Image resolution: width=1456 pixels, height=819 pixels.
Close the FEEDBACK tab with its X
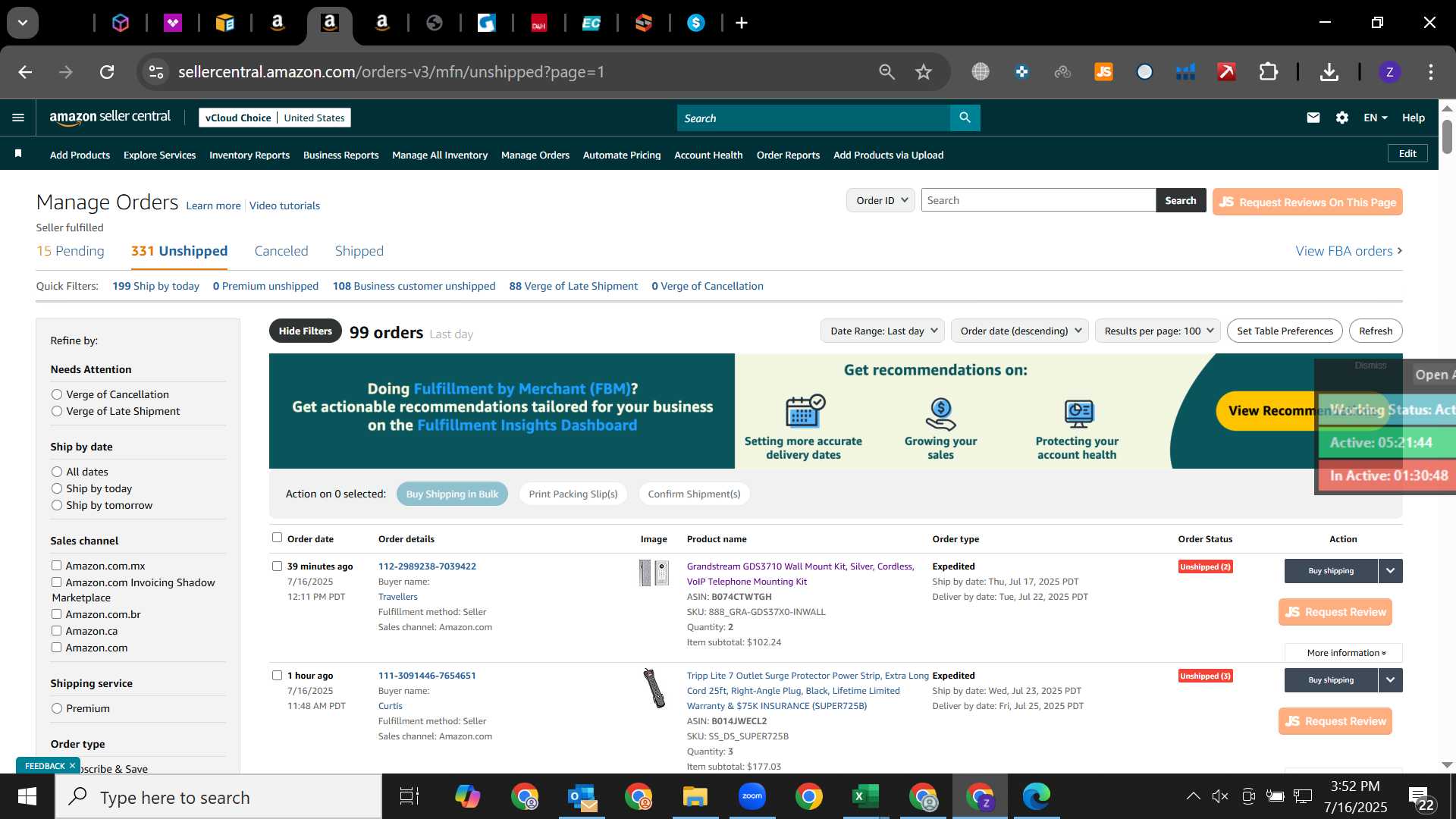click(72, 766)
